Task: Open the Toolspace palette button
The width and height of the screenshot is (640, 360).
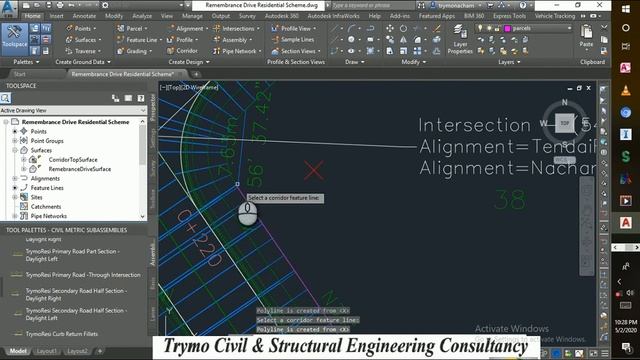Action: tap(14, 39)
